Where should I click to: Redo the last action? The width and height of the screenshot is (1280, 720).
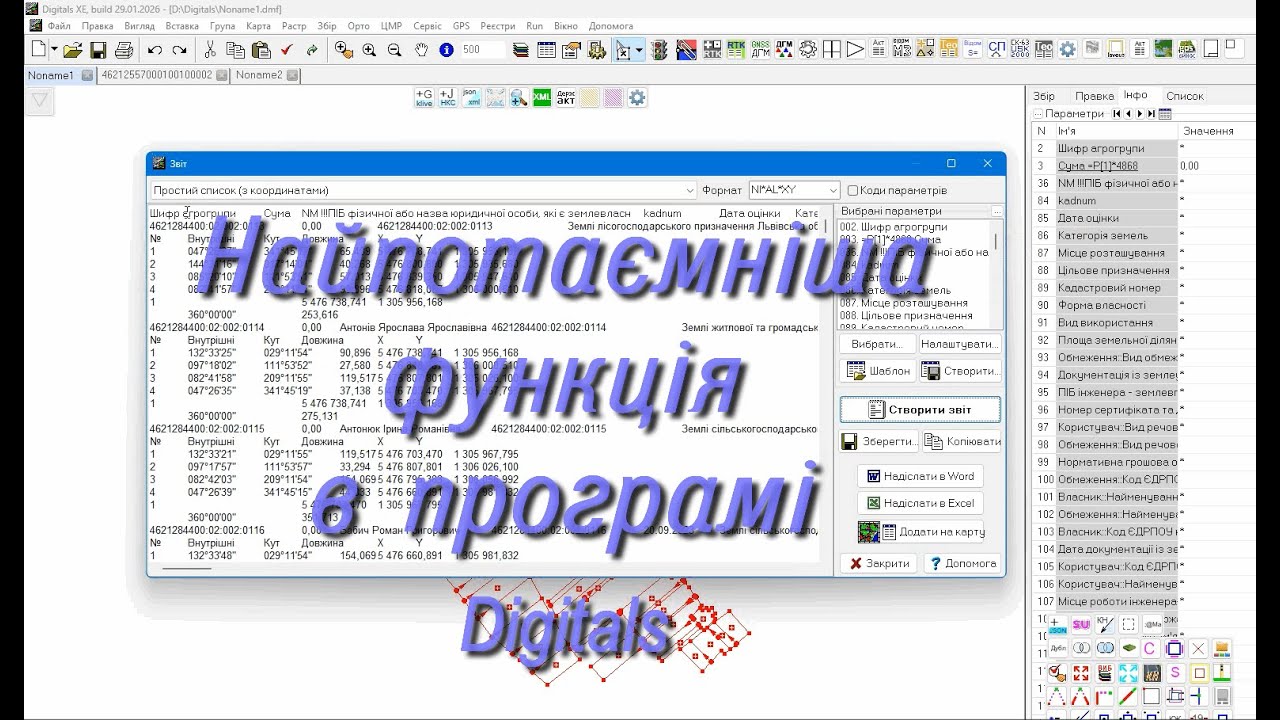click(180, 49)
